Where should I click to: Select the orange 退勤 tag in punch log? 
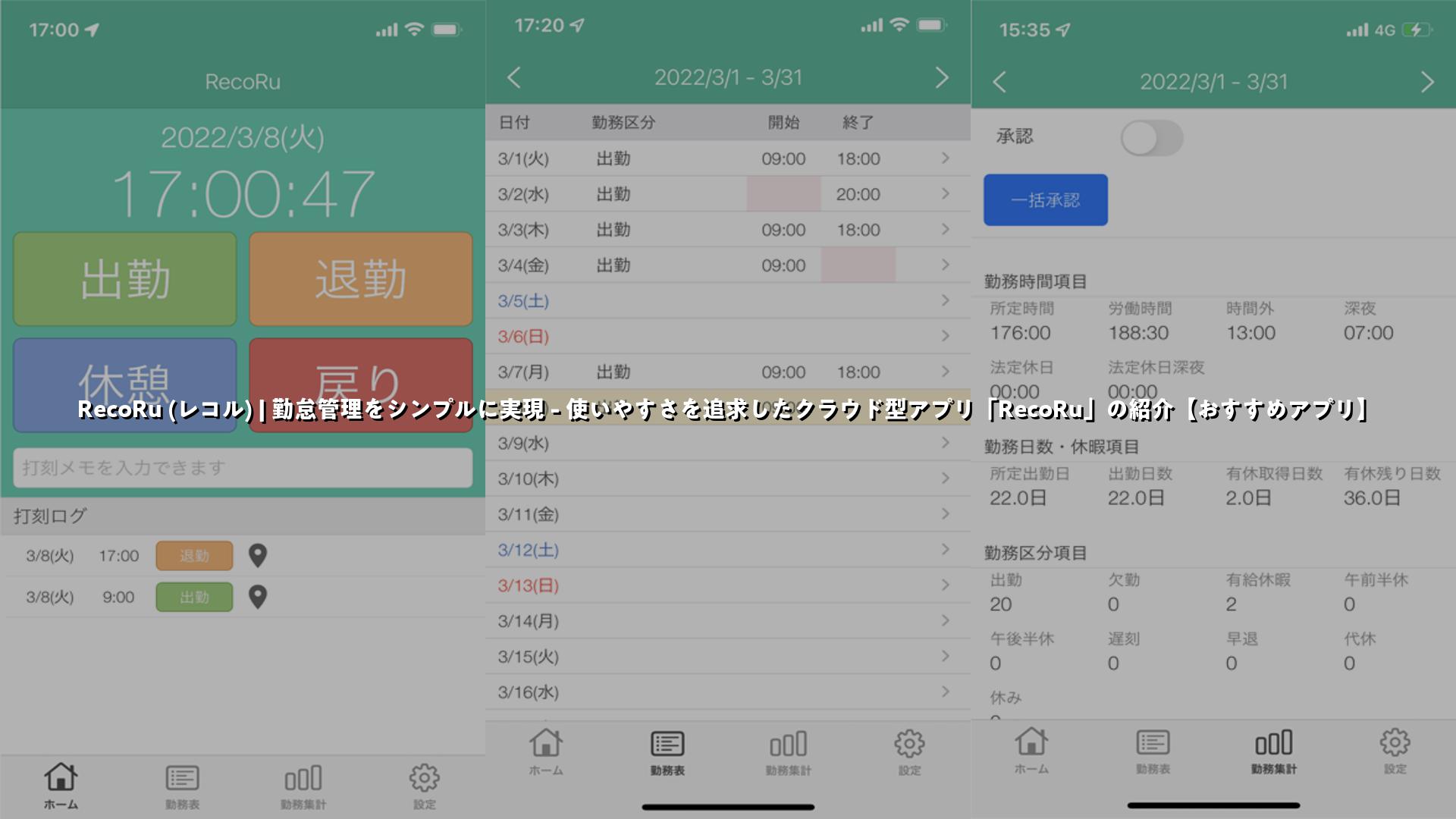click(x=194, y=556)
